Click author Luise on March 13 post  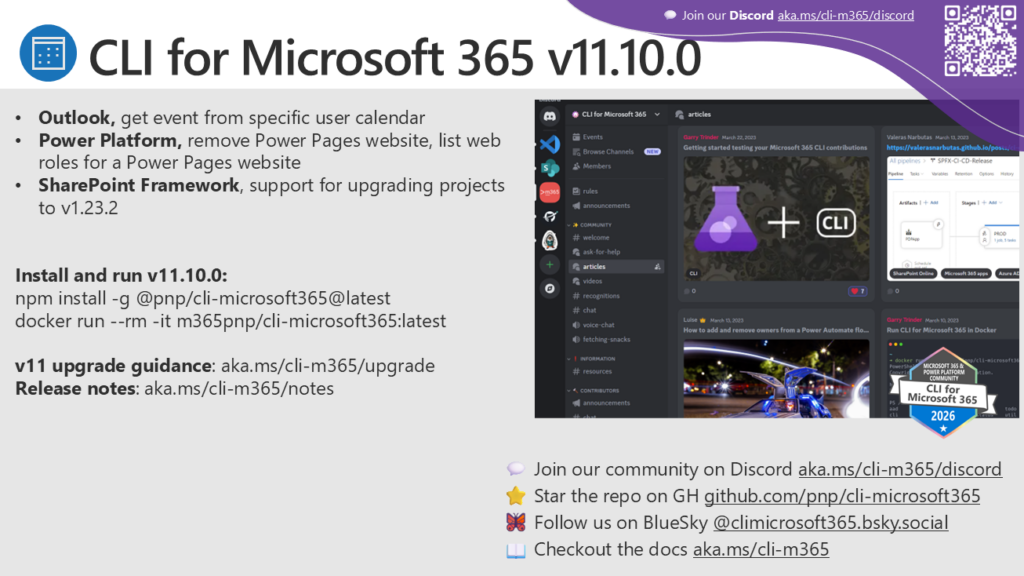pyautogui.click(x=691, y=320)
